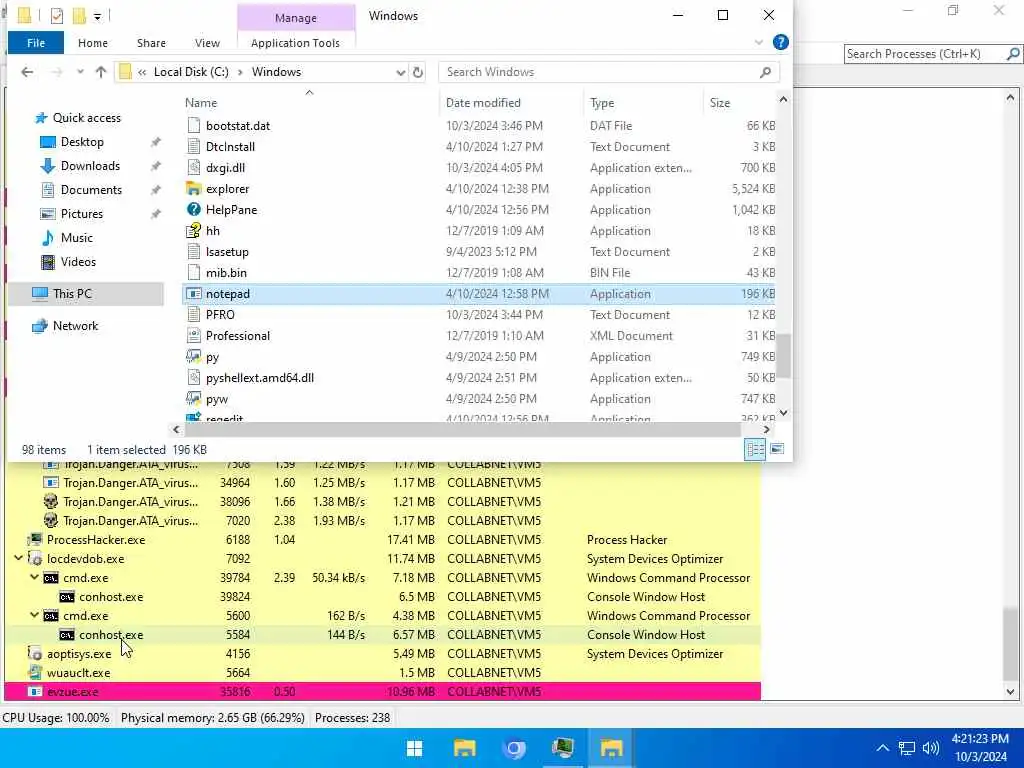This screenshot has height=768, width=1024.
Task: Open Quick access in navigation pane
Action: pyautogui.click(x=87, y=118)
